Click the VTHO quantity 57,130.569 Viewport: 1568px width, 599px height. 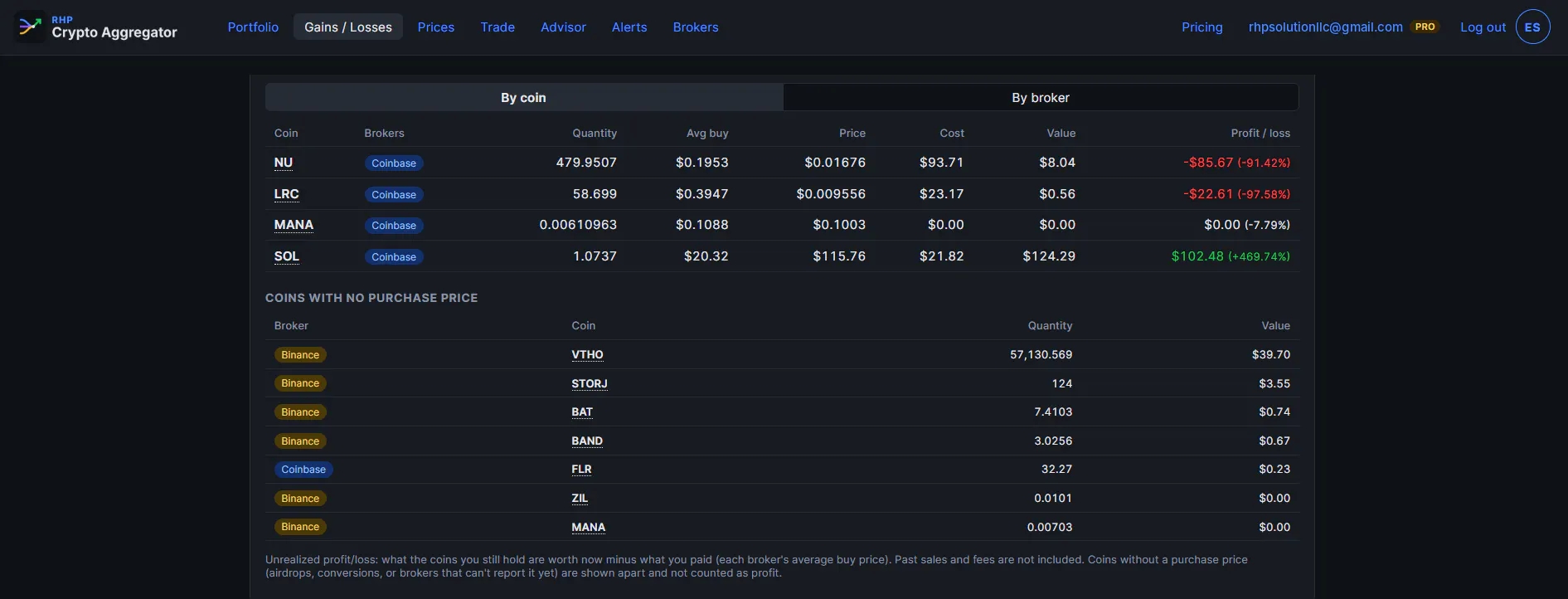1041,354
